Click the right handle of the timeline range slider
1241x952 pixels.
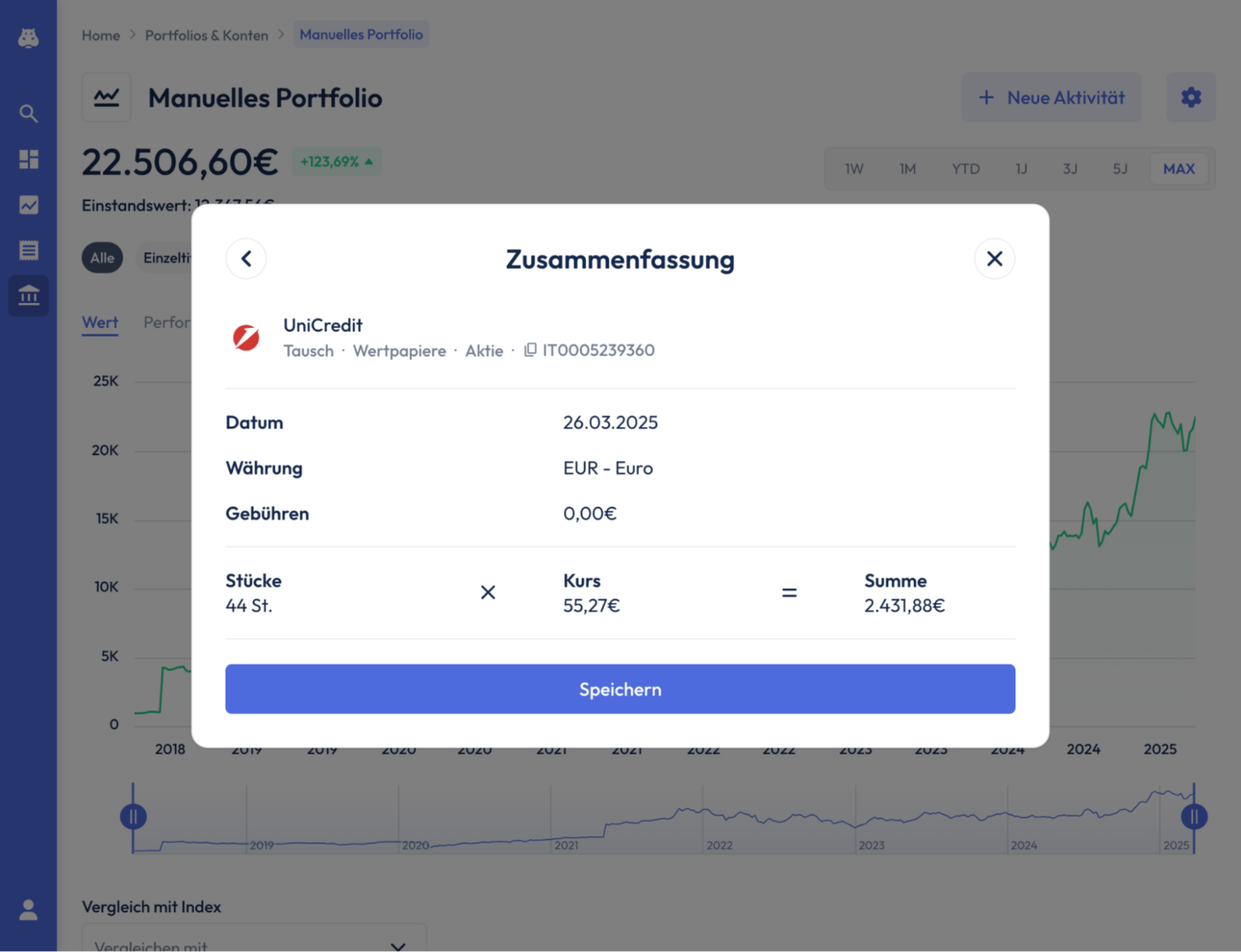pos(1193,817)
